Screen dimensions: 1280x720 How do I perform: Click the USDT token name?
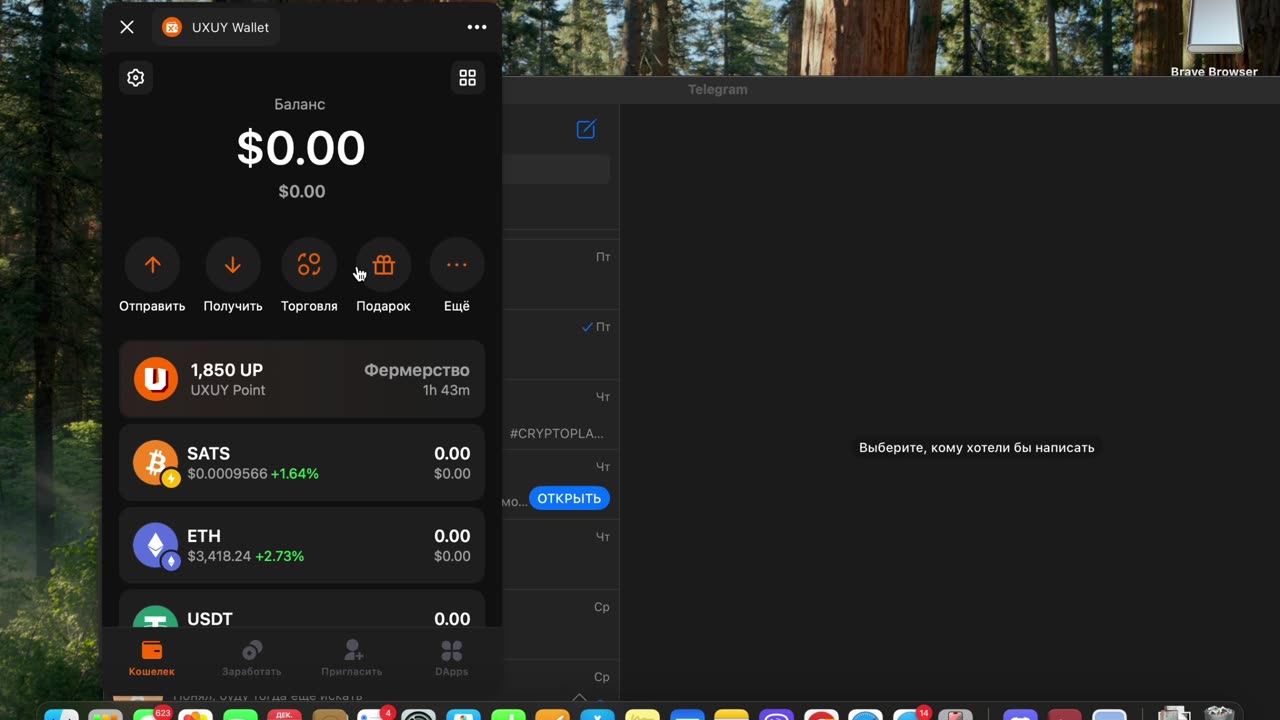pyautogui.click(x=210, y=619)
